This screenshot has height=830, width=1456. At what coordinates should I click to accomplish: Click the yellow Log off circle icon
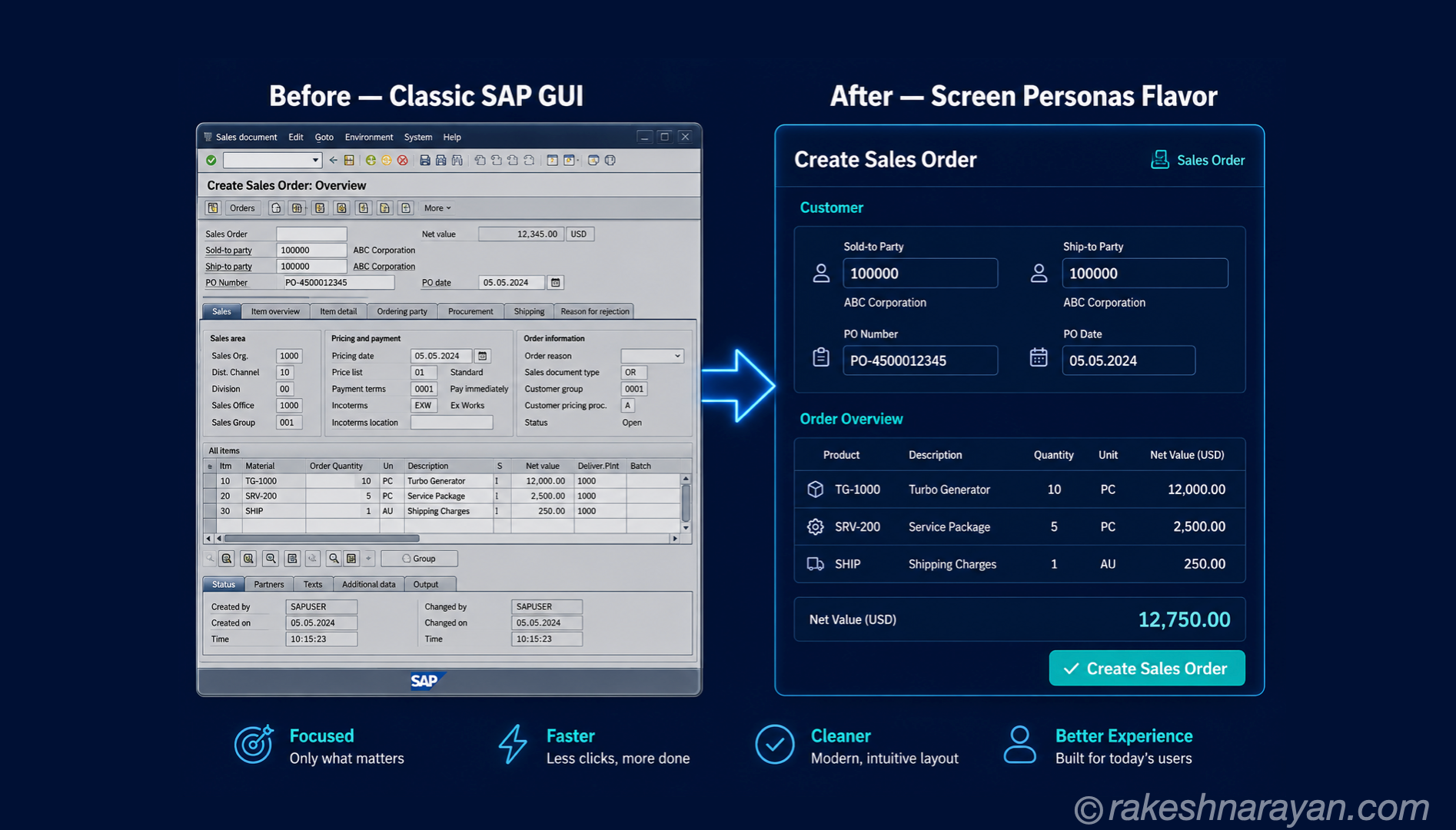pyautogui.click(x=387, y=160)
